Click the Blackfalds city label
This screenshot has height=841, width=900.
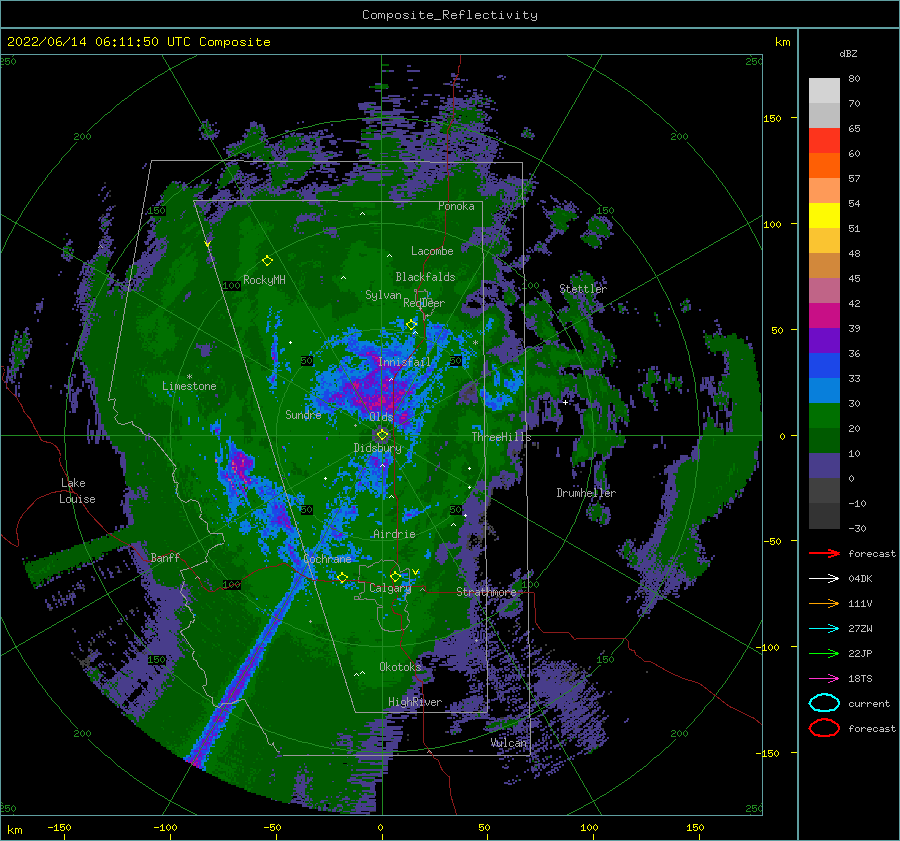pos(425,277)
